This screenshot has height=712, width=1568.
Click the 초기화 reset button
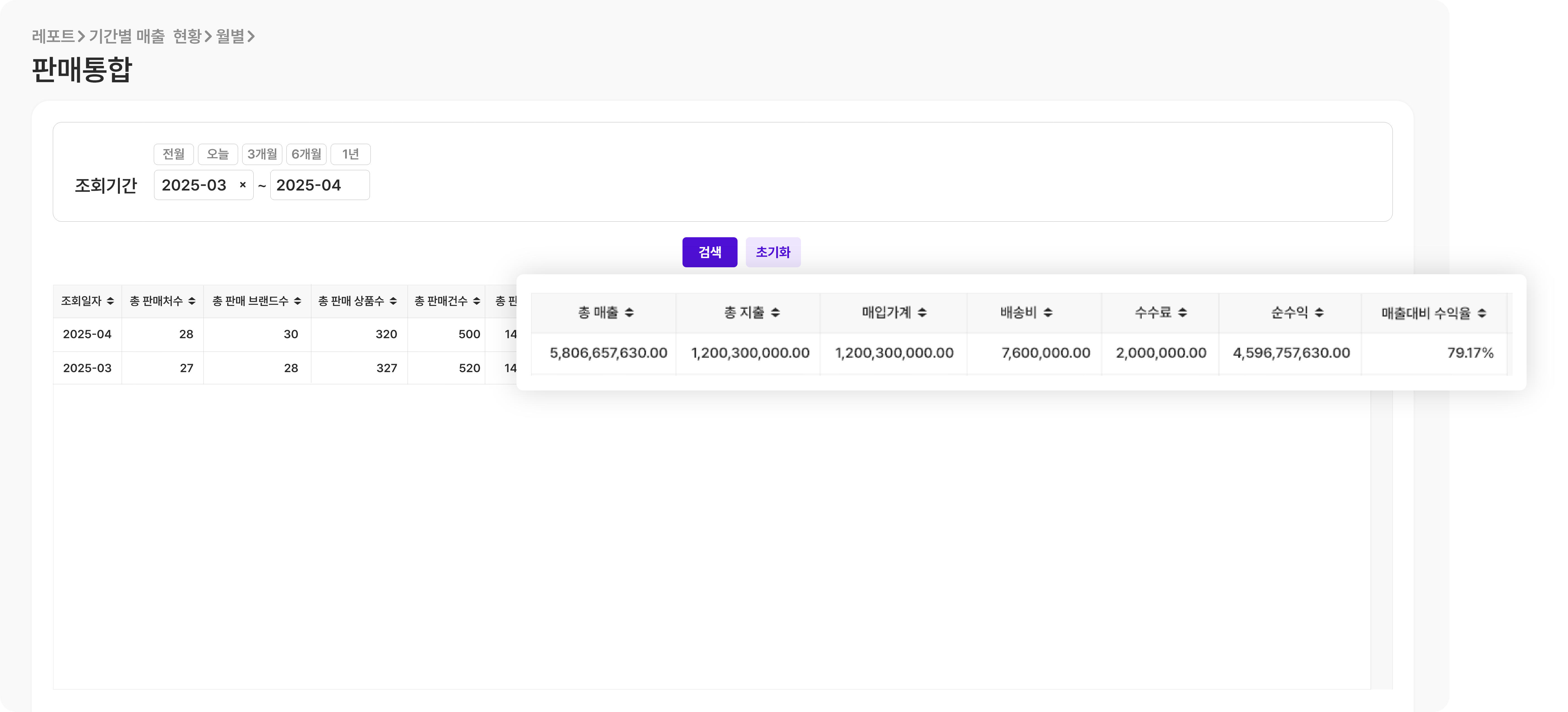click(x=773, y=252)
